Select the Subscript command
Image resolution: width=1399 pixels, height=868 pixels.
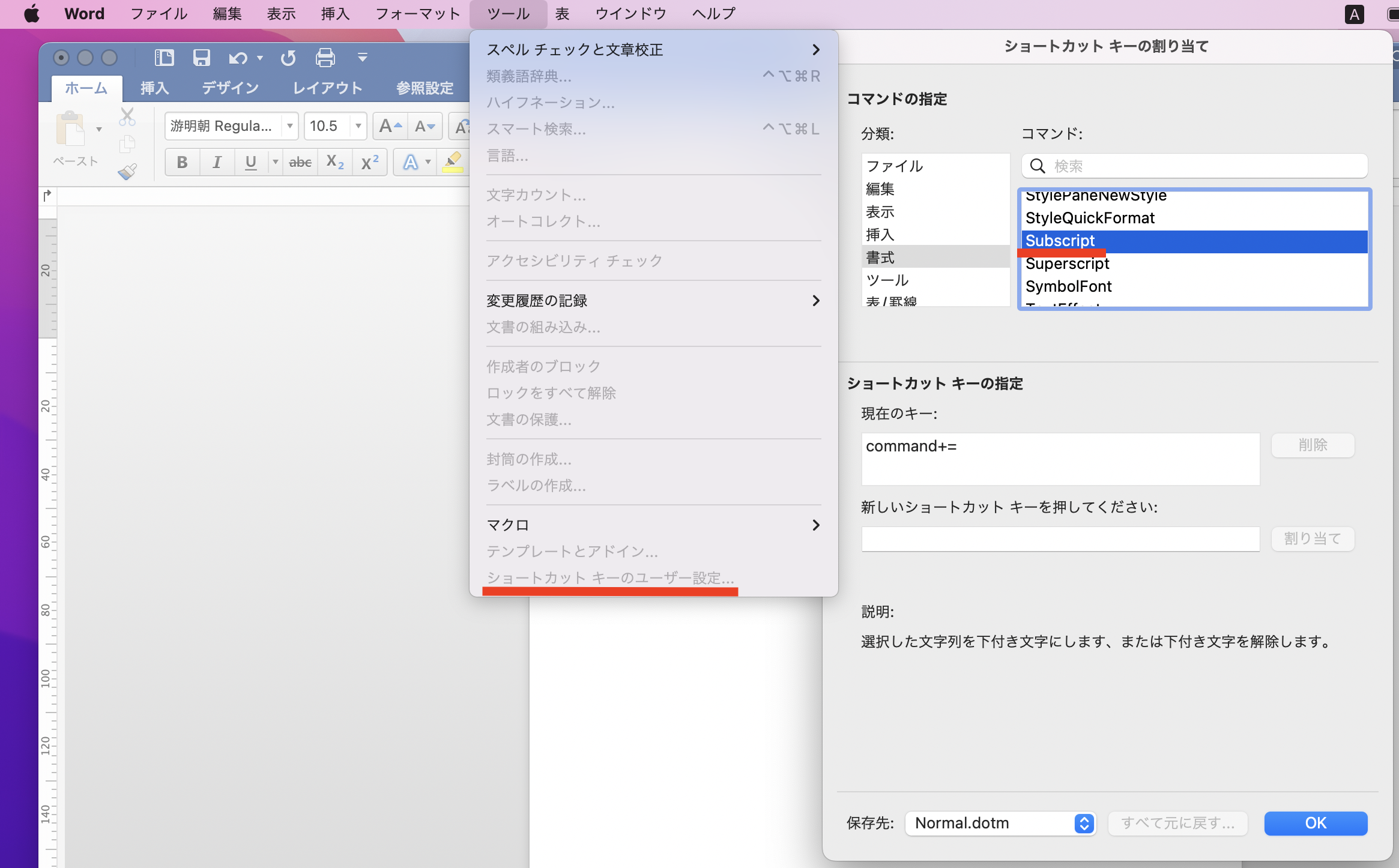(x=1194, y=241)
